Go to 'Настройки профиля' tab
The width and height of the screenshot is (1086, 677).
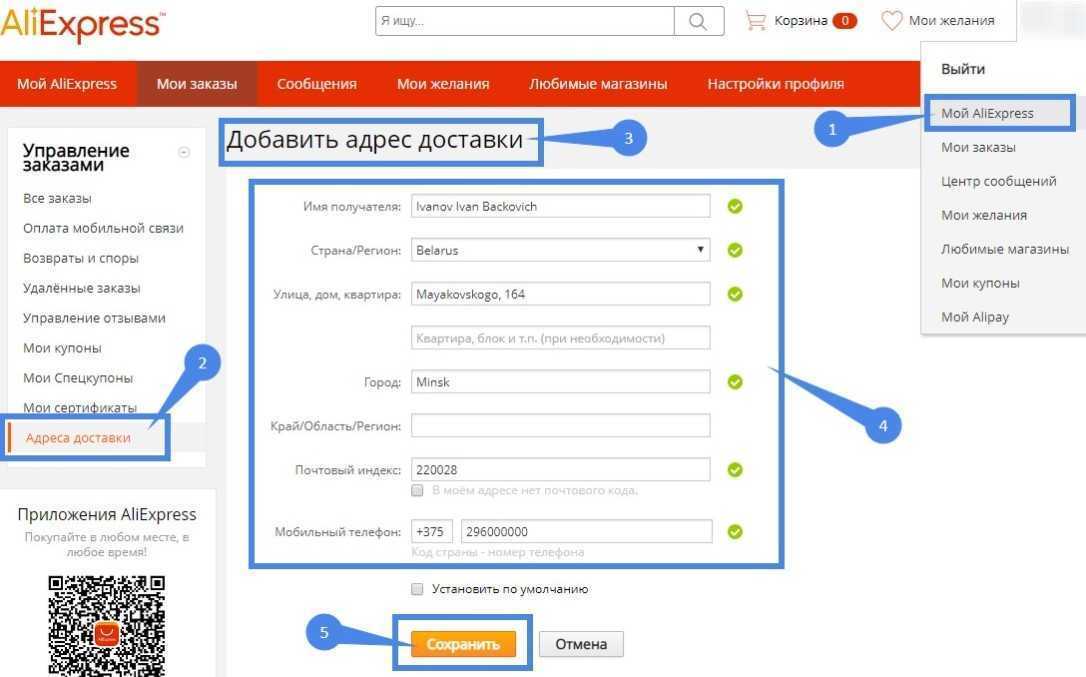pyautogui.click(x=775, y=84)
